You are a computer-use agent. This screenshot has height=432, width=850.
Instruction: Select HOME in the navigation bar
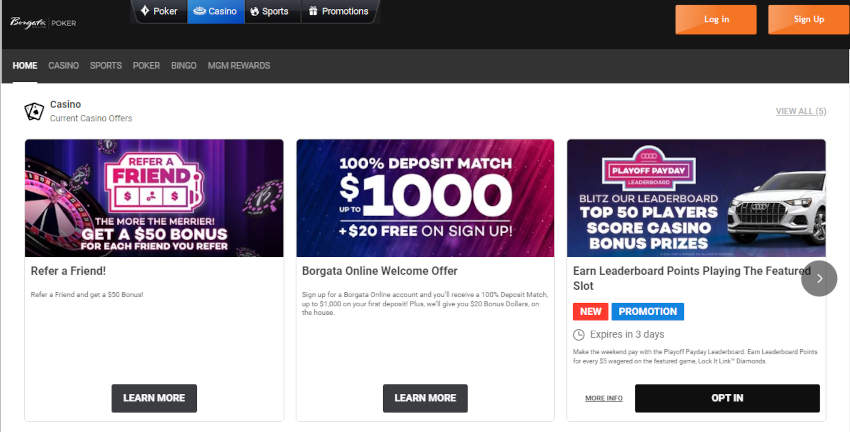pos(25,66)
